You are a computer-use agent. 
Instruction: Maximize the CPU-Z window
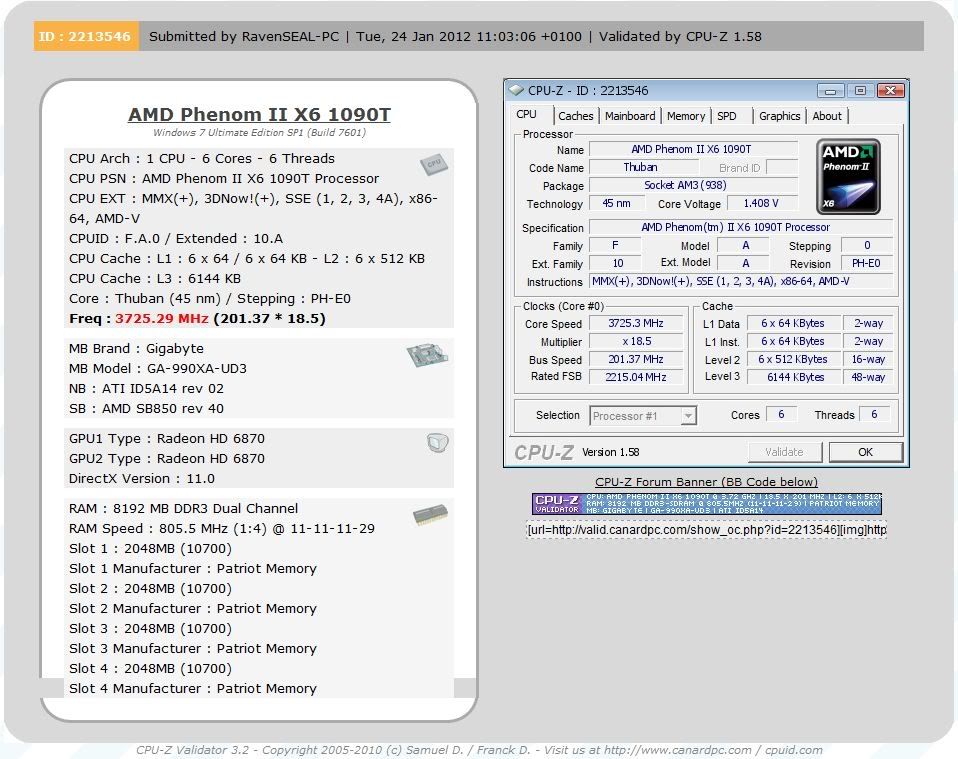click(x=860, y=90)
